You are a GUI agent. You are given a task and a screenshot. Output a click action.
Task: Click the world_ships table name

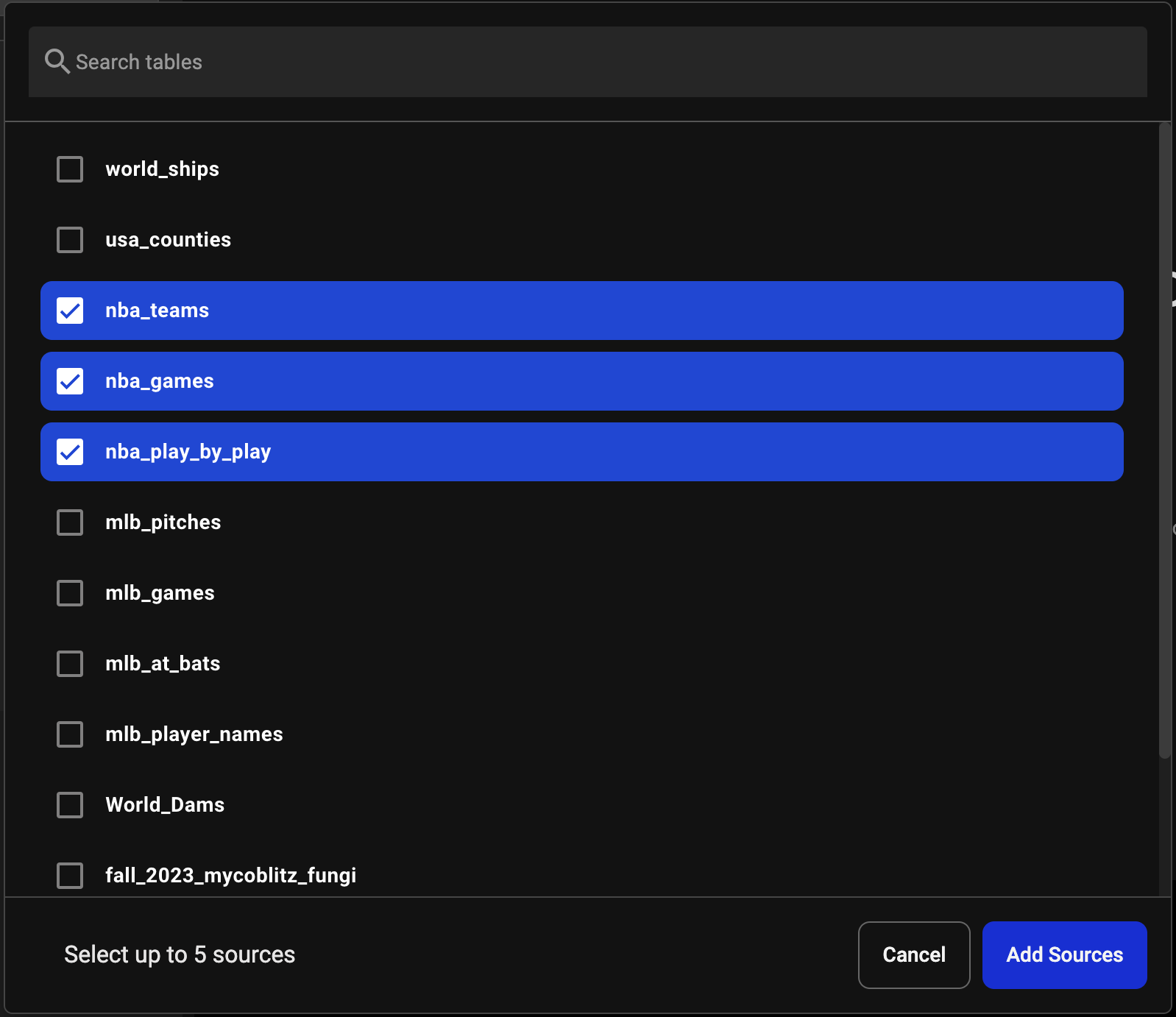[162, 169]
